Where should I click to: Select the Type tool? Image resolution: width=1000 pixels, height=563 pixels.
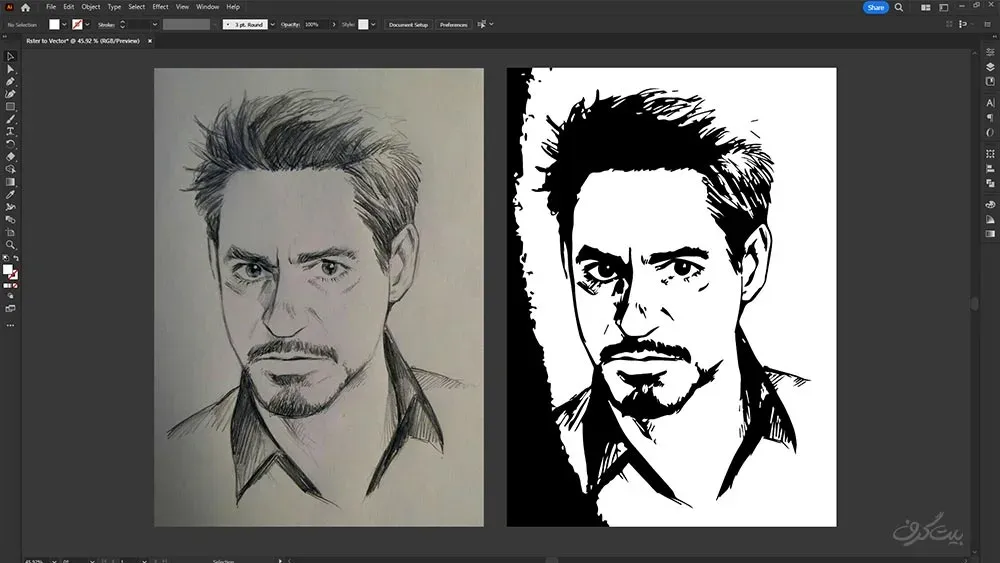tap(10, 131)
